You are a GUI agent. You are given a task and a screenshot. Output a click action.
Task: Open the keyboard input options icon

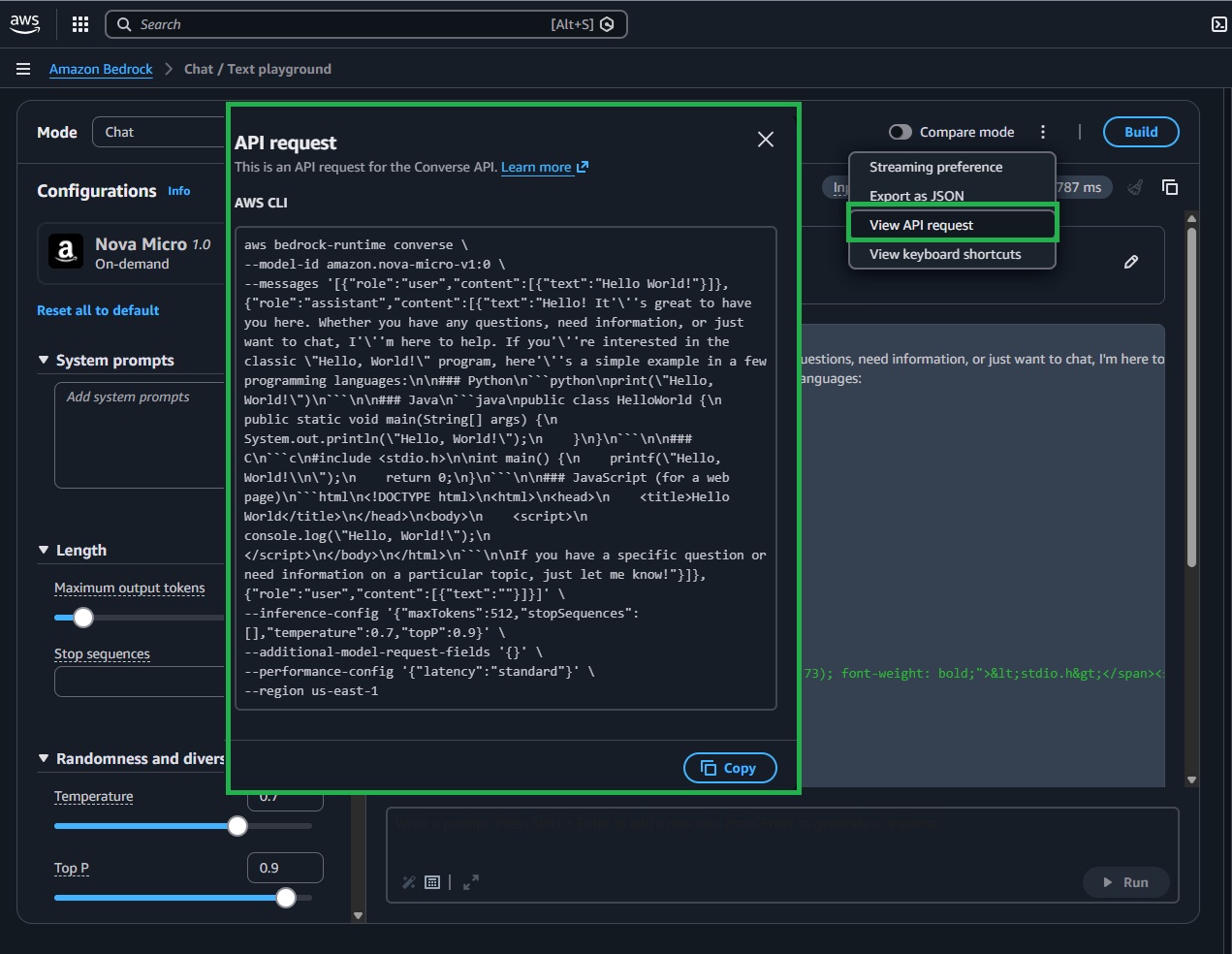click(x=431, y=882)
